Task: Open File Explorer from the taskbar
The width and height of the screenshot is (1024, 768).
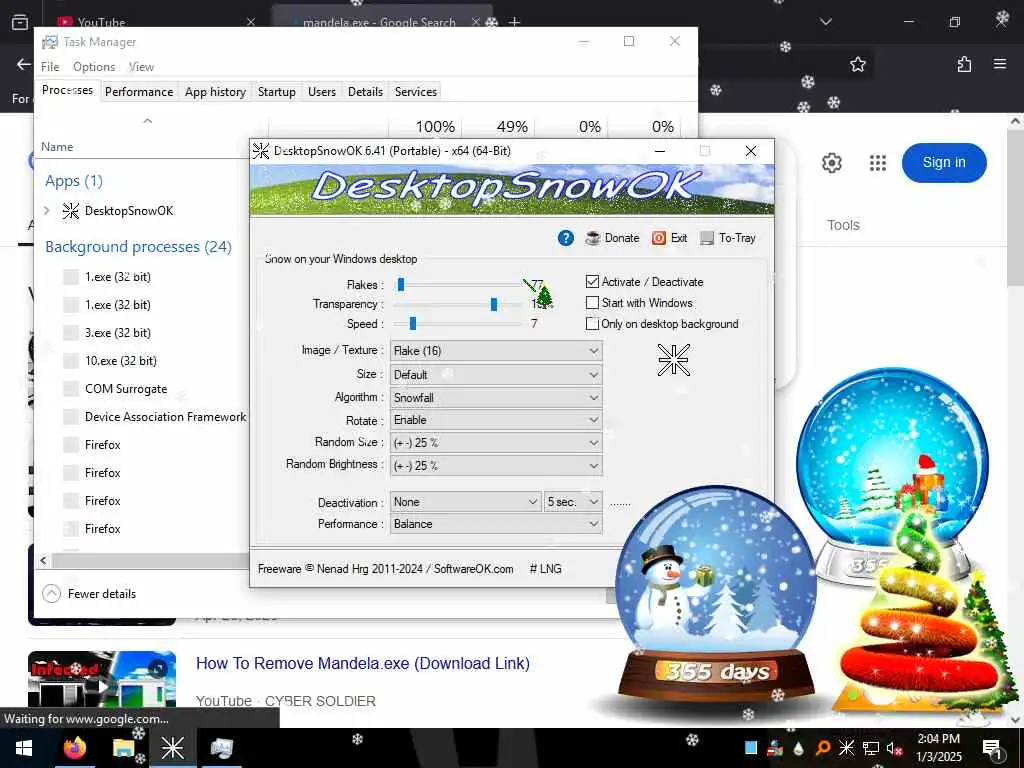Action: pos(123,748)
